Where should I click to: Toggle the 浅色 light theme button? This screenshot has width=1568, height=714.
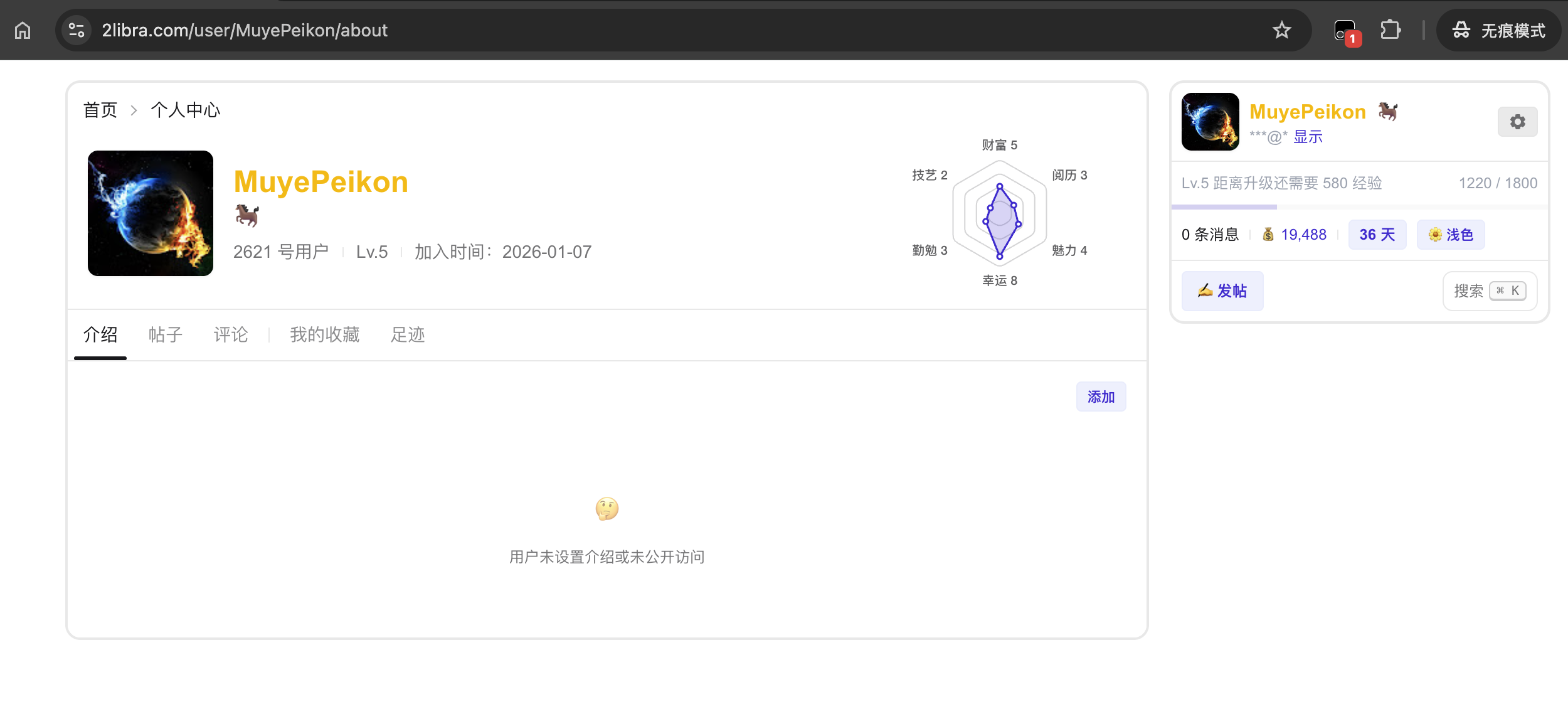(1451, 235)
